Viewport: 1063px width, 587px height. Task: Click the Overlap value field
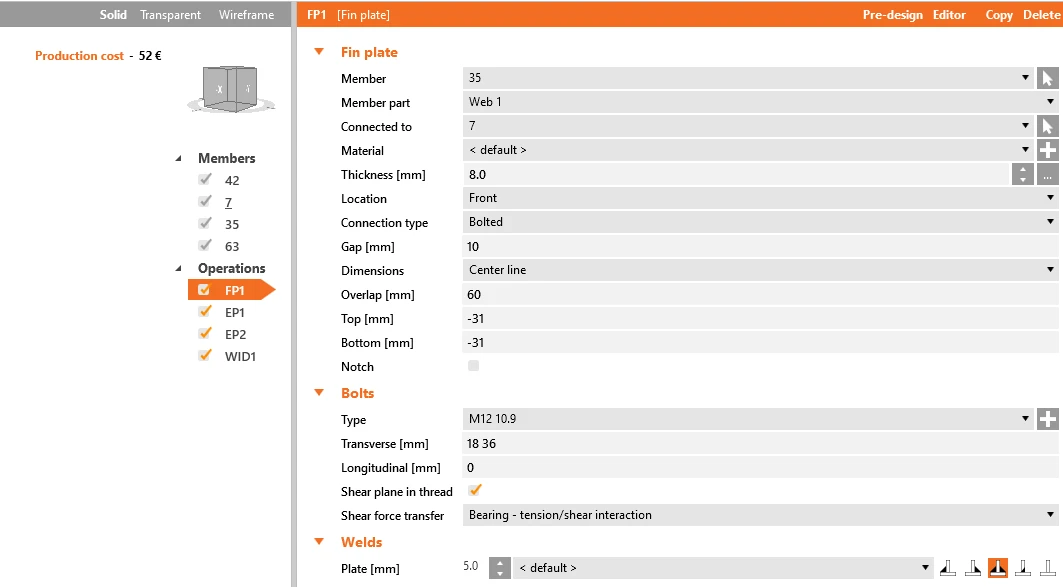(761, 294)
